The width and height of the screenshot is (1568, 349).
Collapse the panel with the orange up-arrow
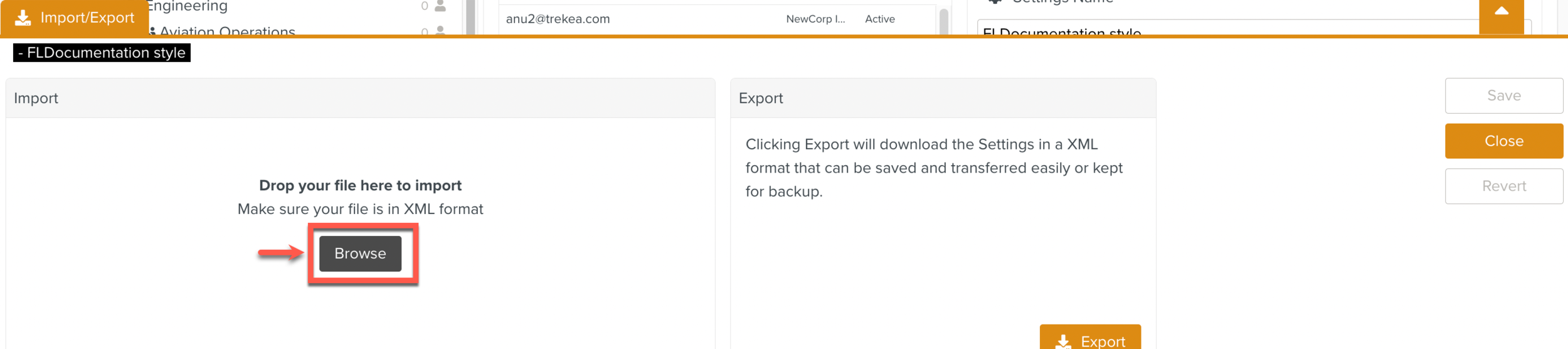point(1501,13)
